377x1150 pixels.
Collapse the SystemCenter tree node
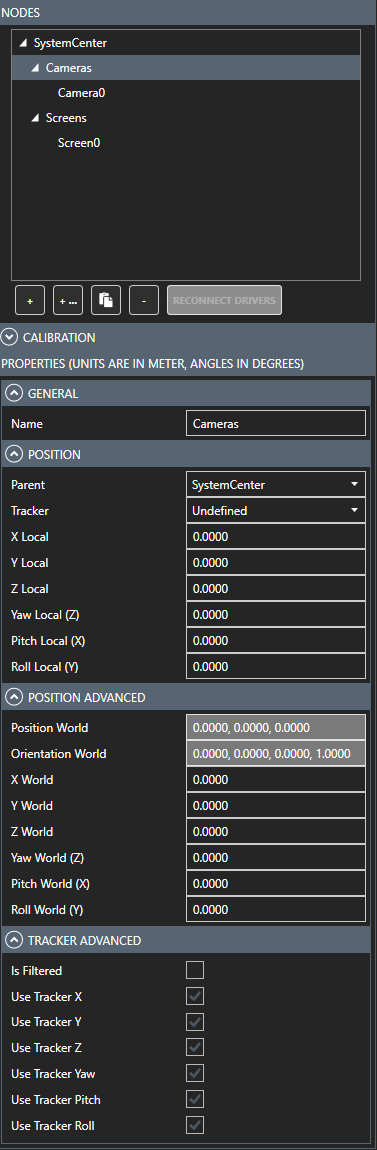pyautogui.click(x=24, y=44)
